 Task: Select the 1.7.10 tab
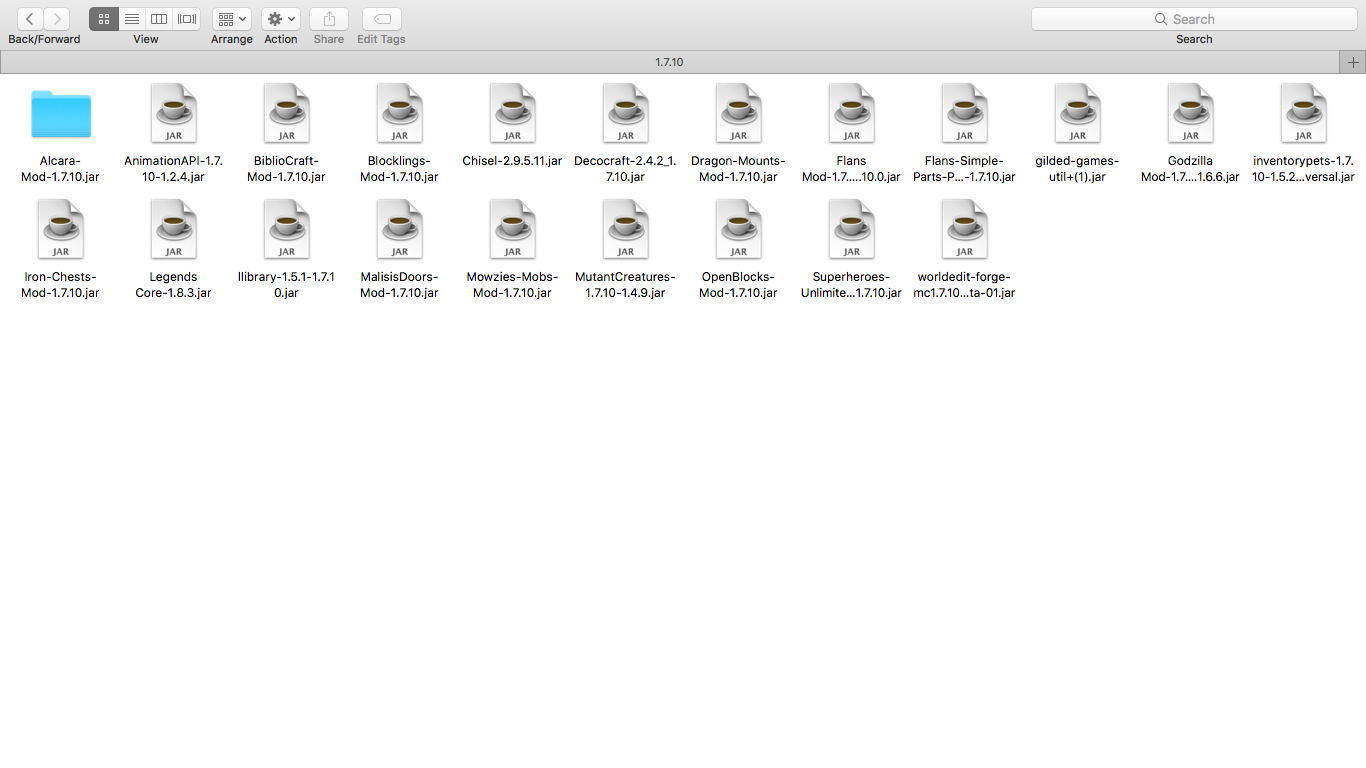click(x=670, y=62)
